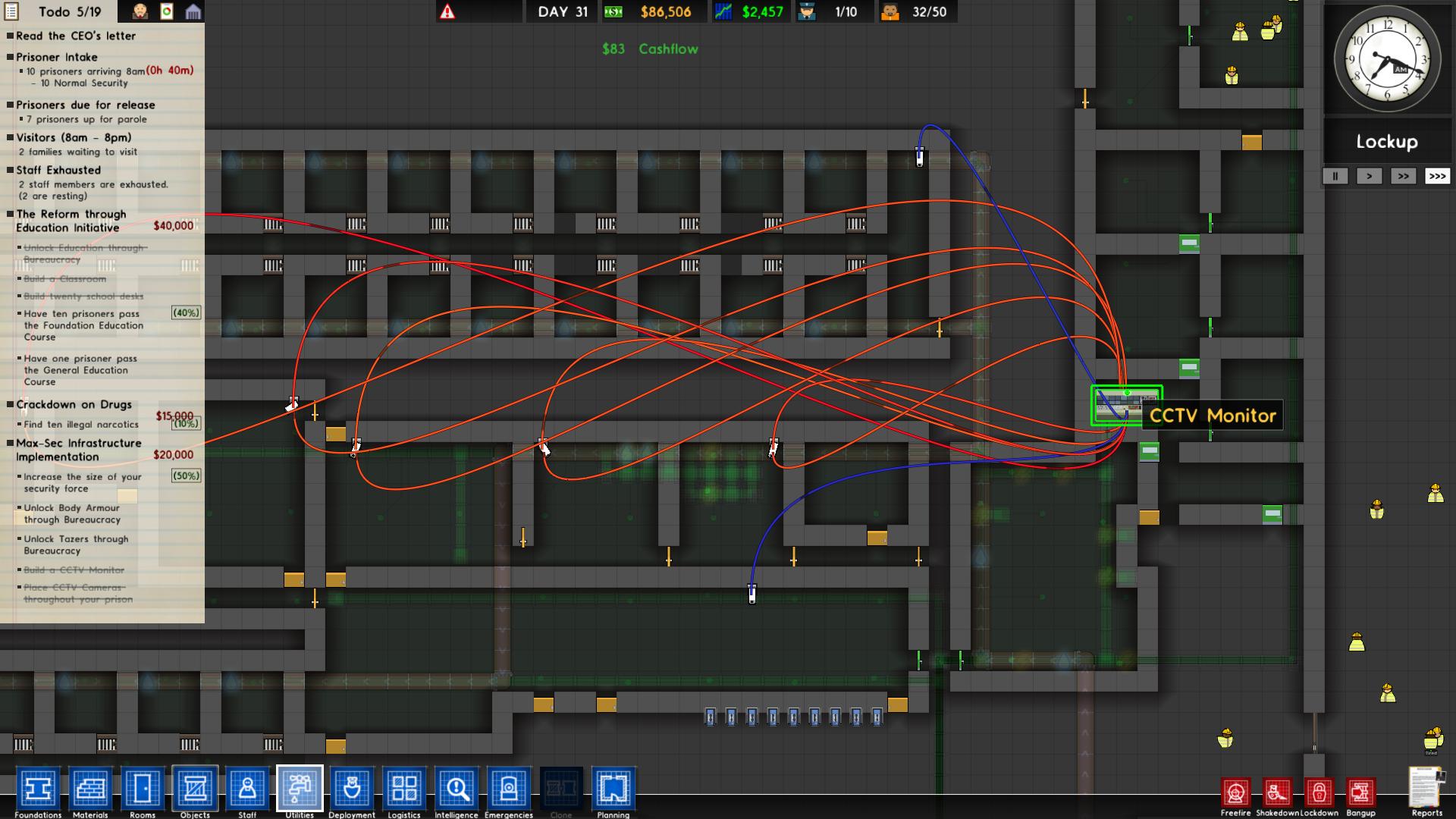This screenshot has width=1456, height=819.
Task: Select the Clone tool icon
Action: pos(561,789)
